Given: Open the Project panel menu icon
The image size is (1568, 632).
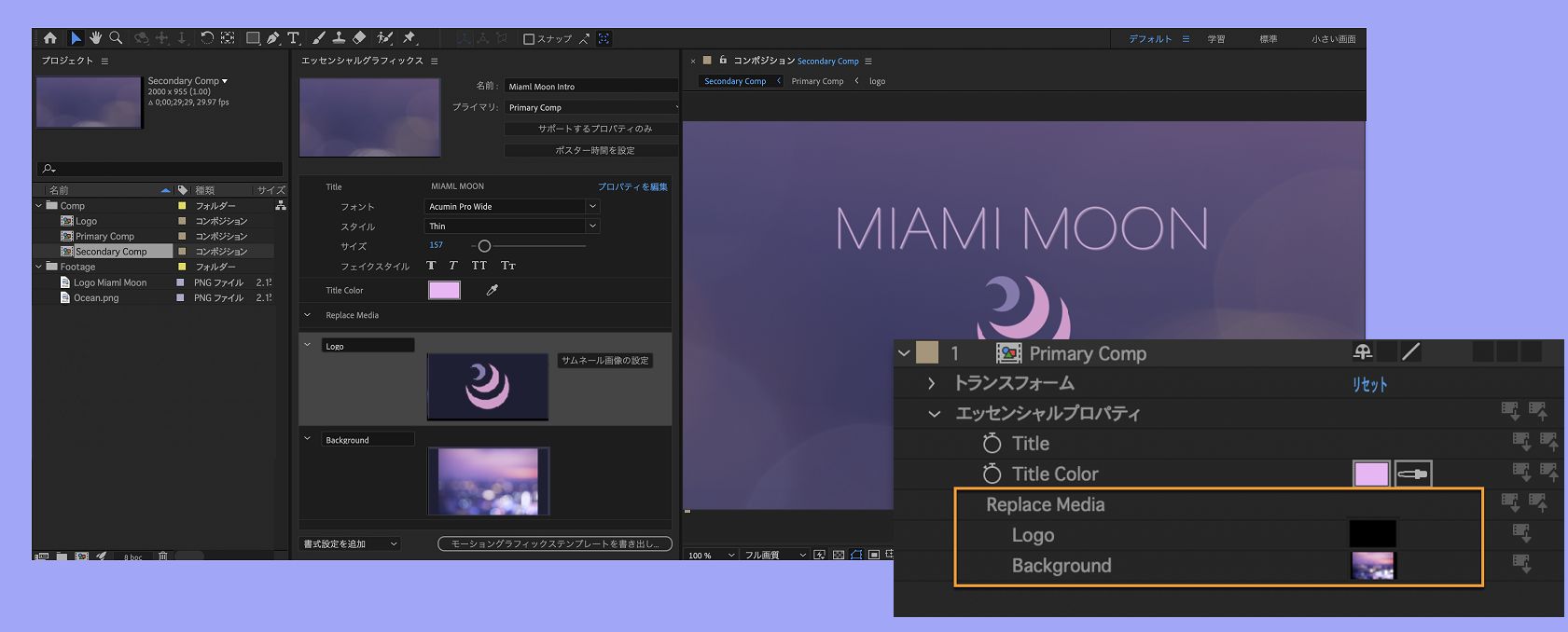Looking at the screenshot, I should point(104,61).
